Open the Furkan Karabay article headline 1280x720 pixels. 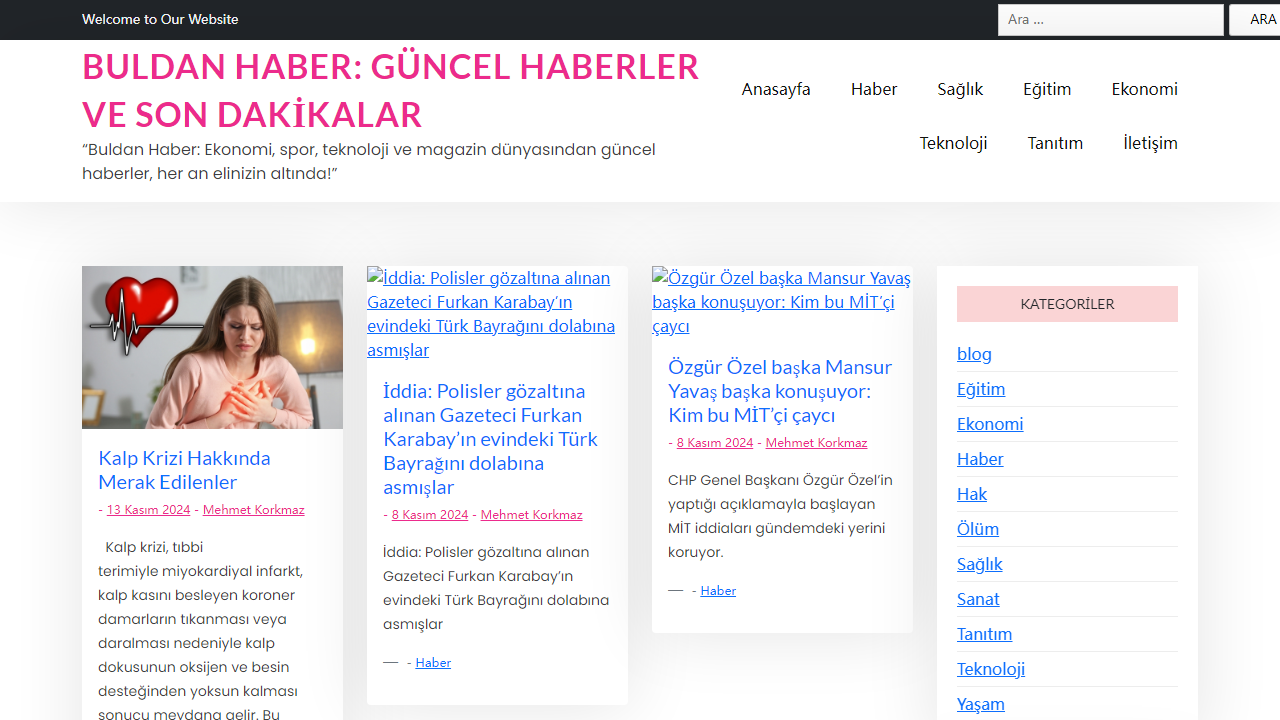[490, 439]
